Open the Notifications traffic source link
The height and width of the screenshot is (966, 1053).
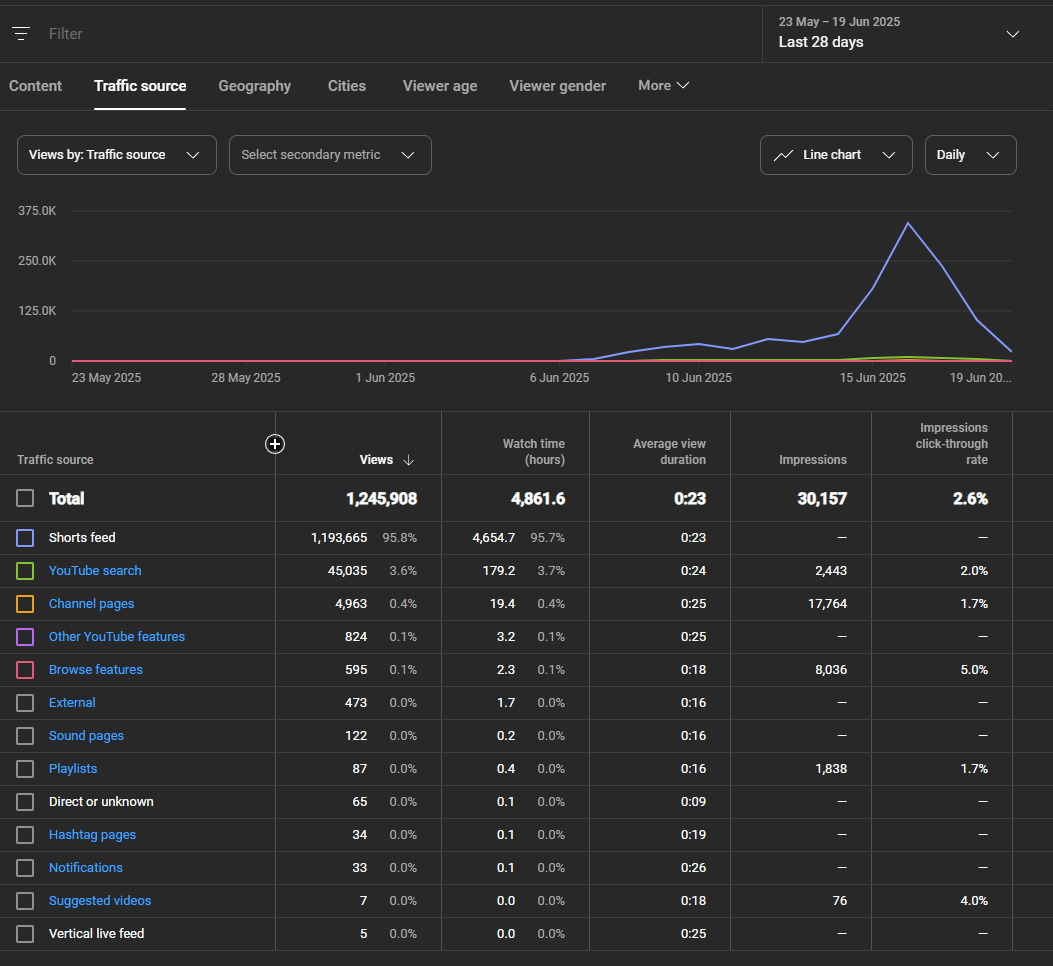(85, 868)
